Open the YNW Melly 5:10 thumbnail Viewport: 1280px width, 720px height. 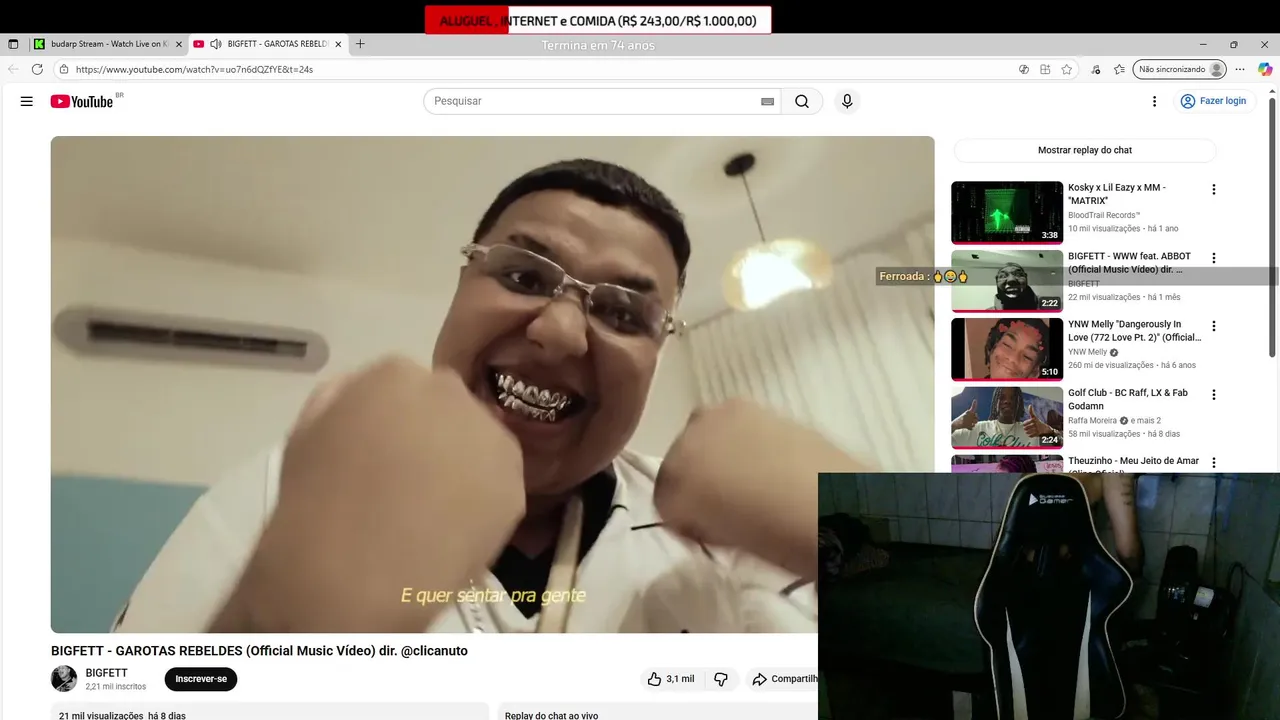coord(1007,349)
